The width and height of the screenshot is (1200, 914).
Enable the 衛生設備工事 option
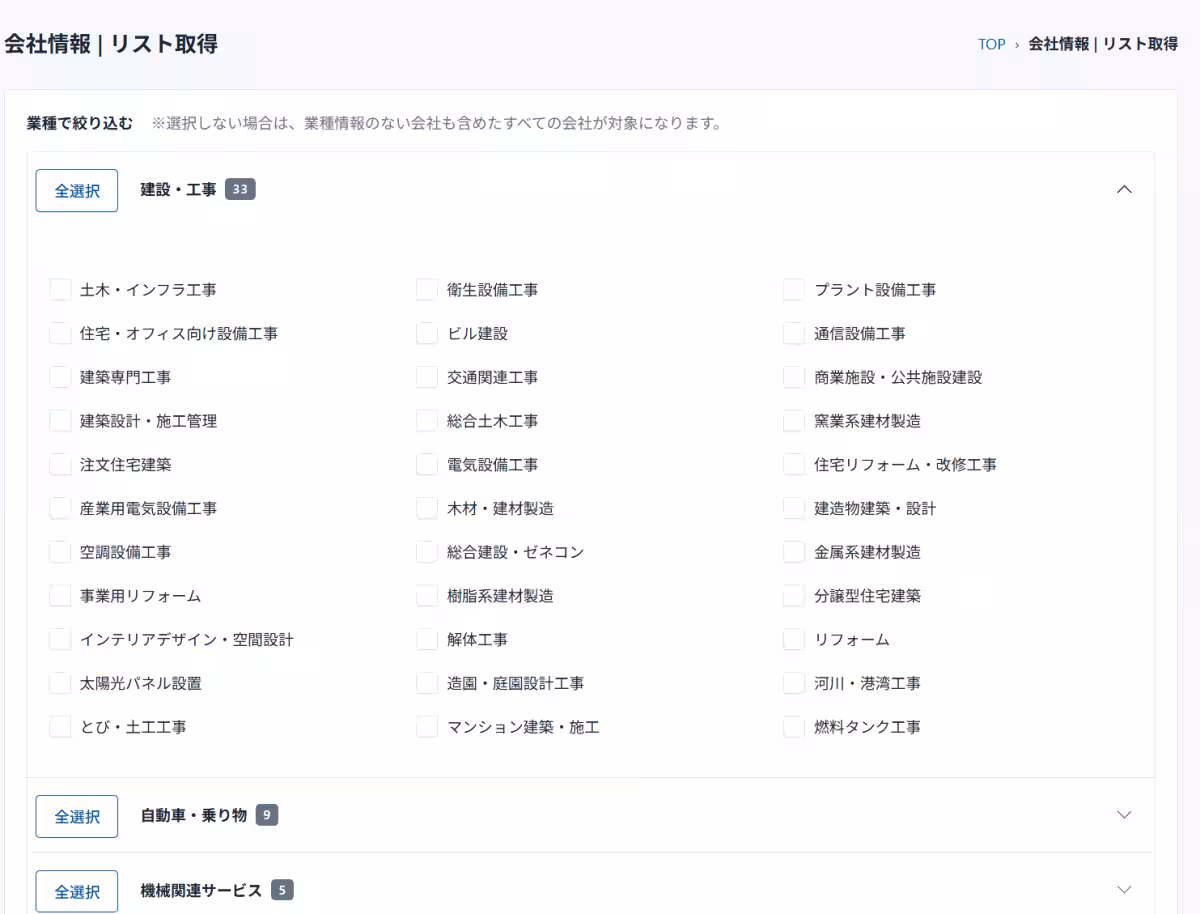(x=426, y=289)
